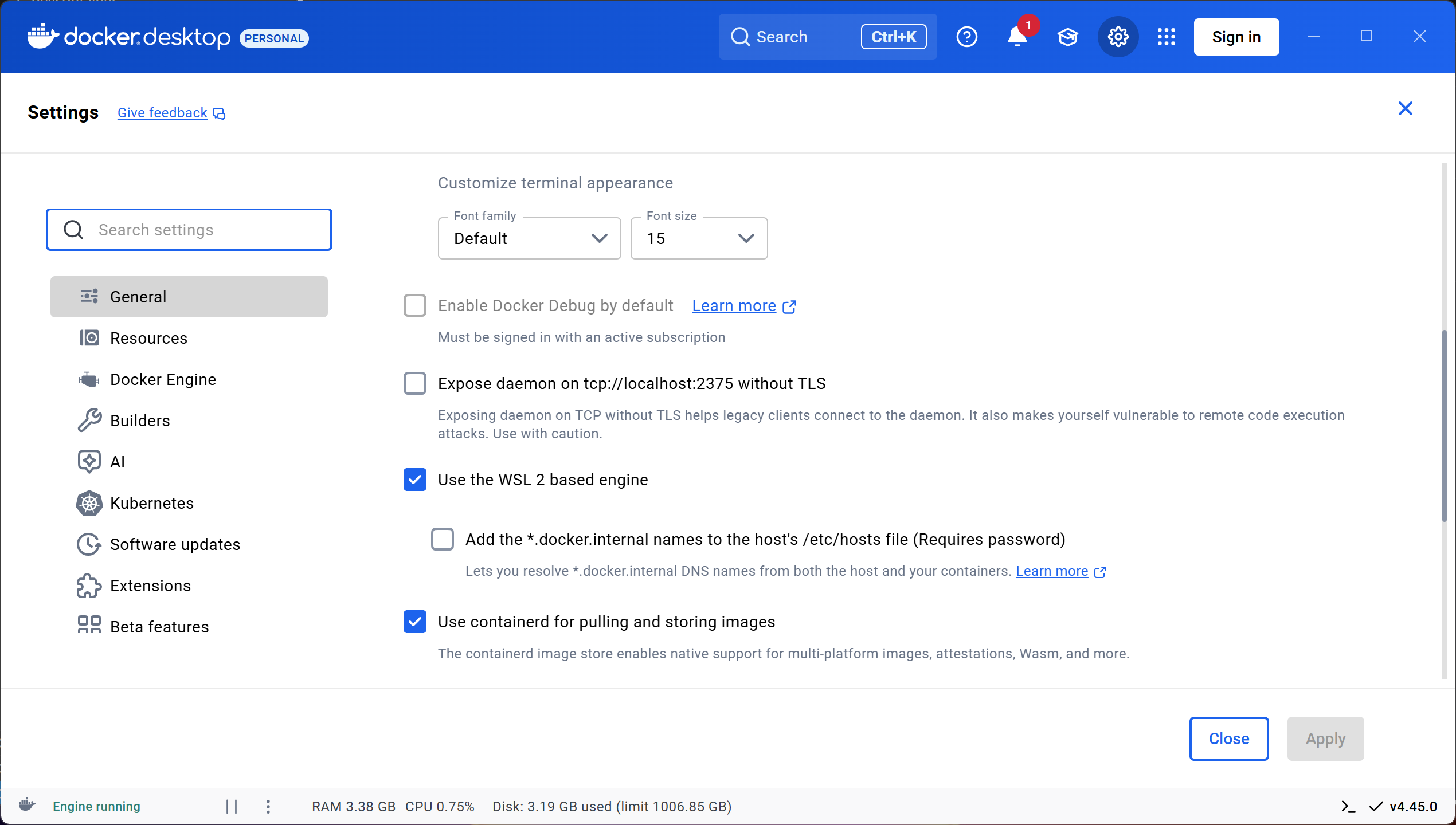The height and width of the screenshot is (825, 1456).
Task: Click the Ctrl+K shortcut badge
Action: pos(894,37)
